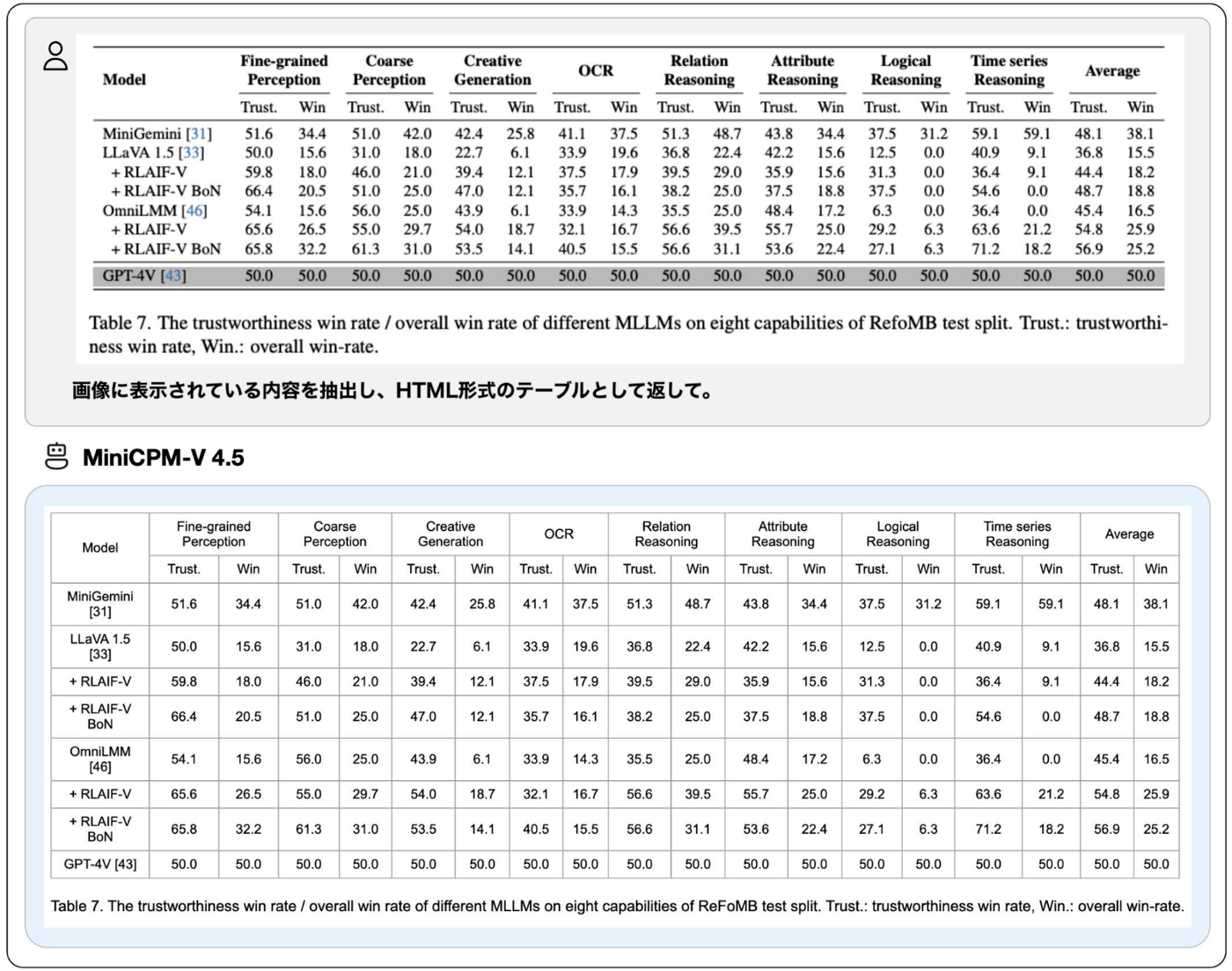Click GPT-4V [43] row label in response table

100,864
